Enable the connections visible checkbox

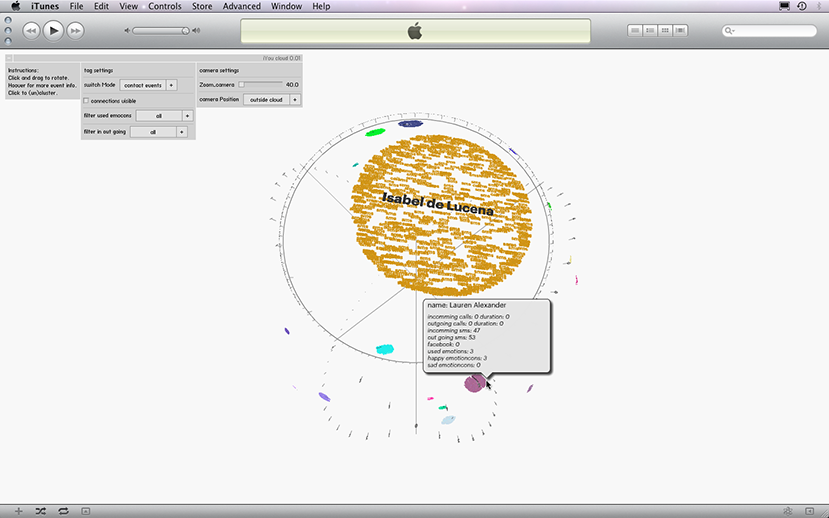(x=86, y=101)
